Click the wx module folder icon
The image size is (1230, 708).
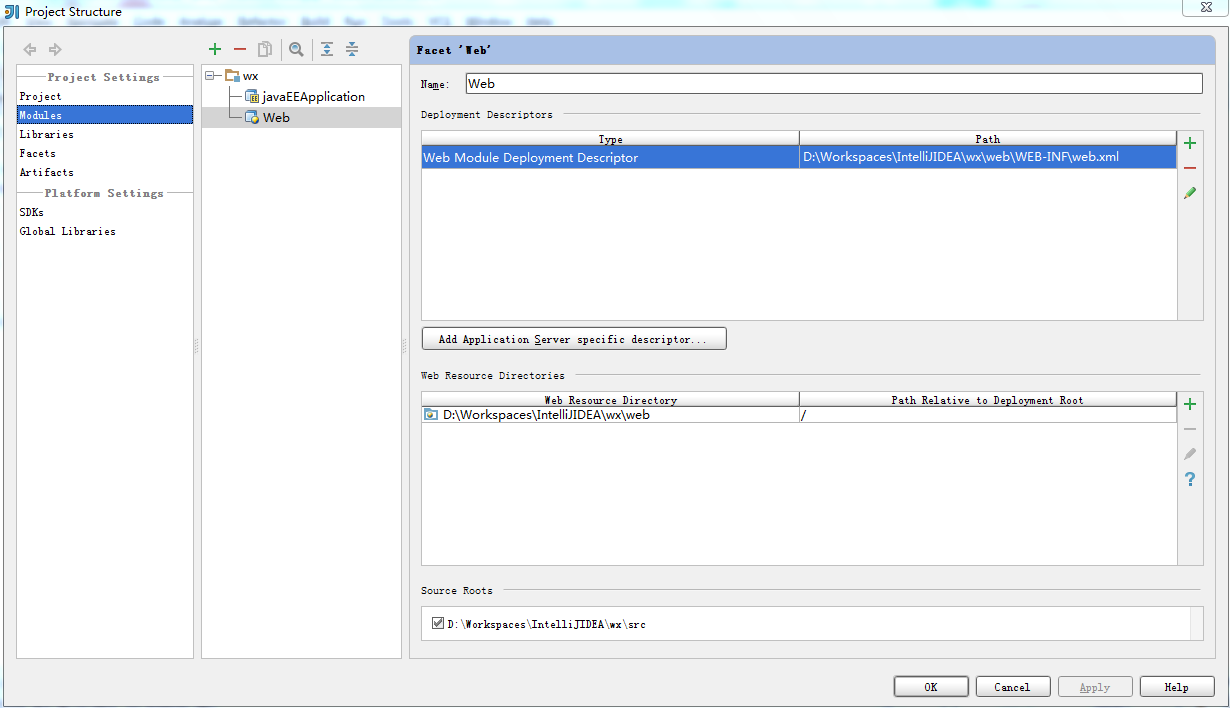pos(232,75)
